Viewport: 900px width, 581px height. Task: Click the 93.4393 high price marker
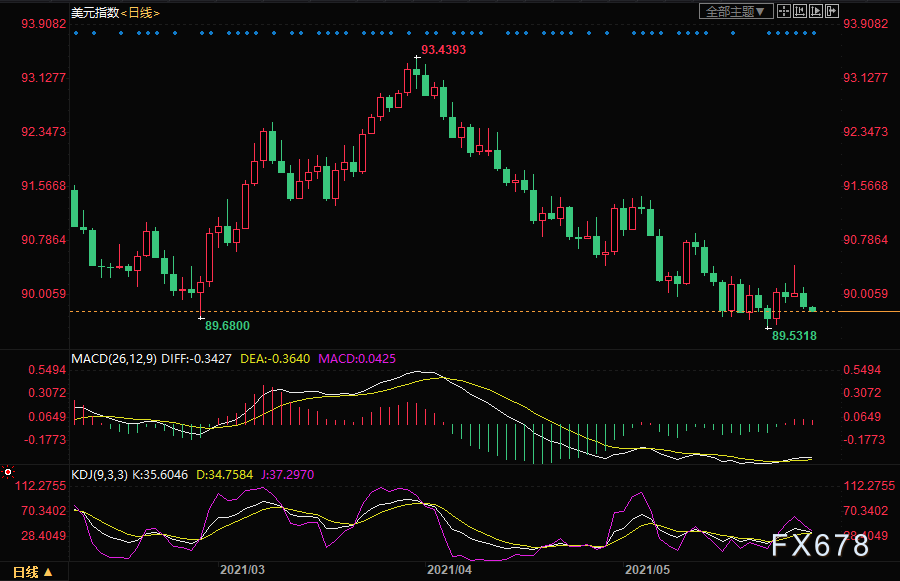point(444,50)
